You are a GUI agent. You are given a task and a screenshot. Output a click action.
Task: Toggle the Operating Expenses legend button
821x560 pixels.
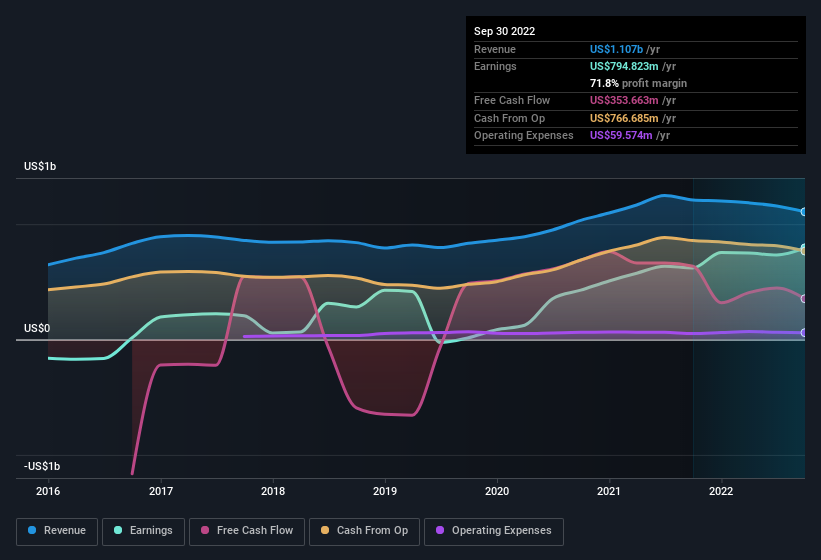[x=494, y=531]
